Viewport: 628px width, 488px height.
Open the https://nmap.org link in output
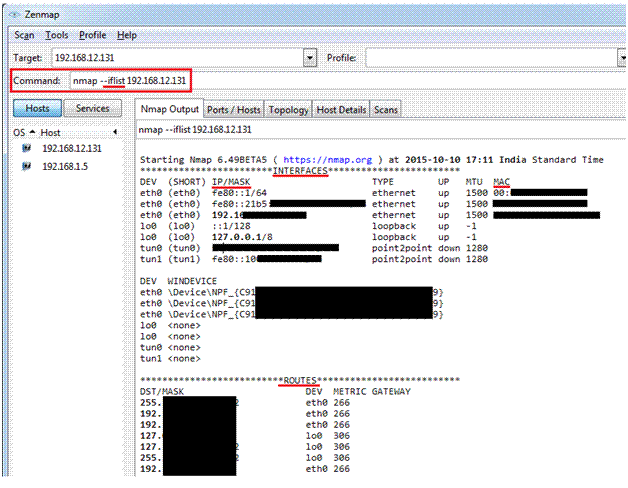(x=328, y=159)
